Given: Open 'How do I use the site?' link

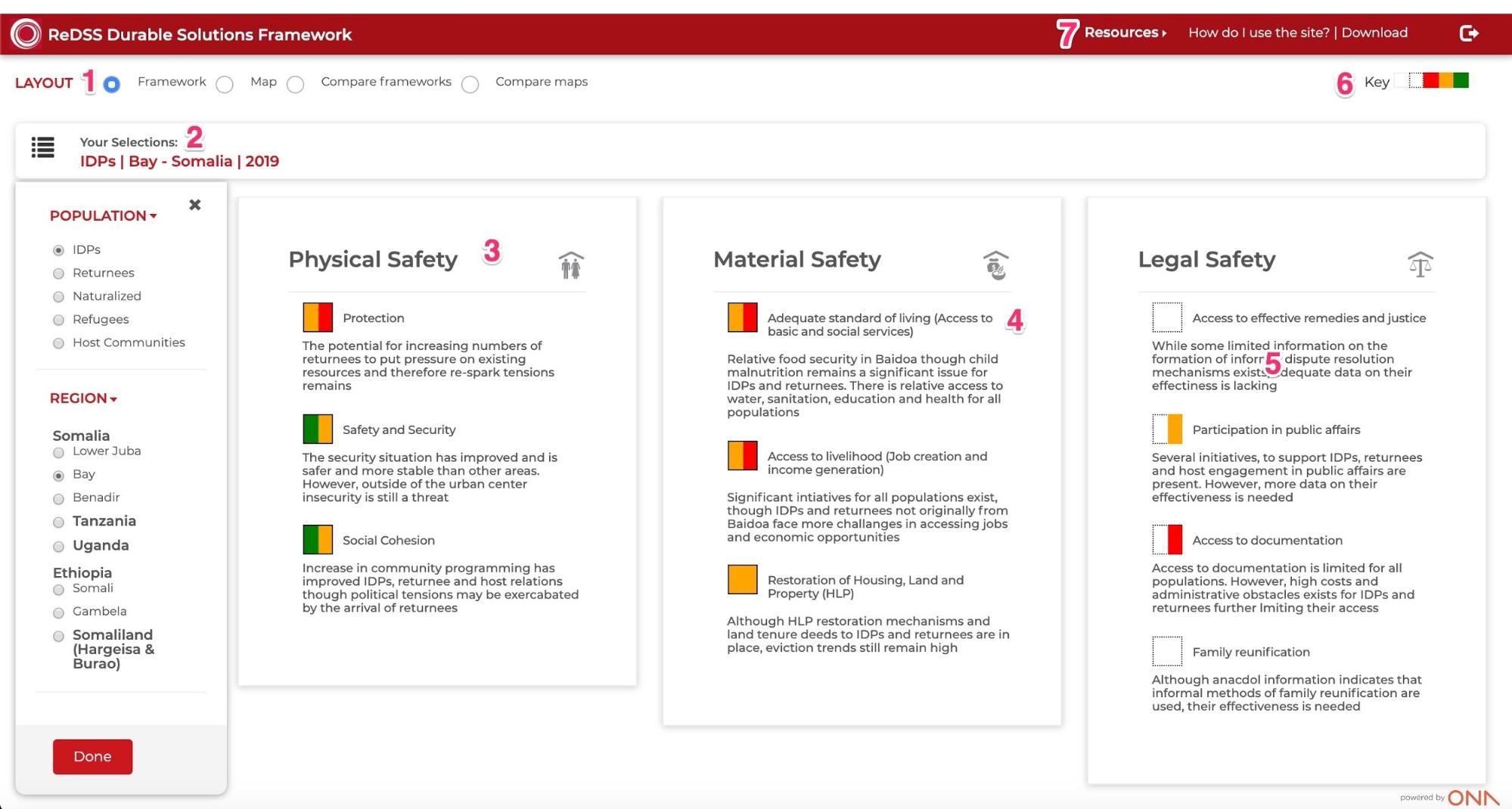Looking at the screenshot, I should 1259,33.
